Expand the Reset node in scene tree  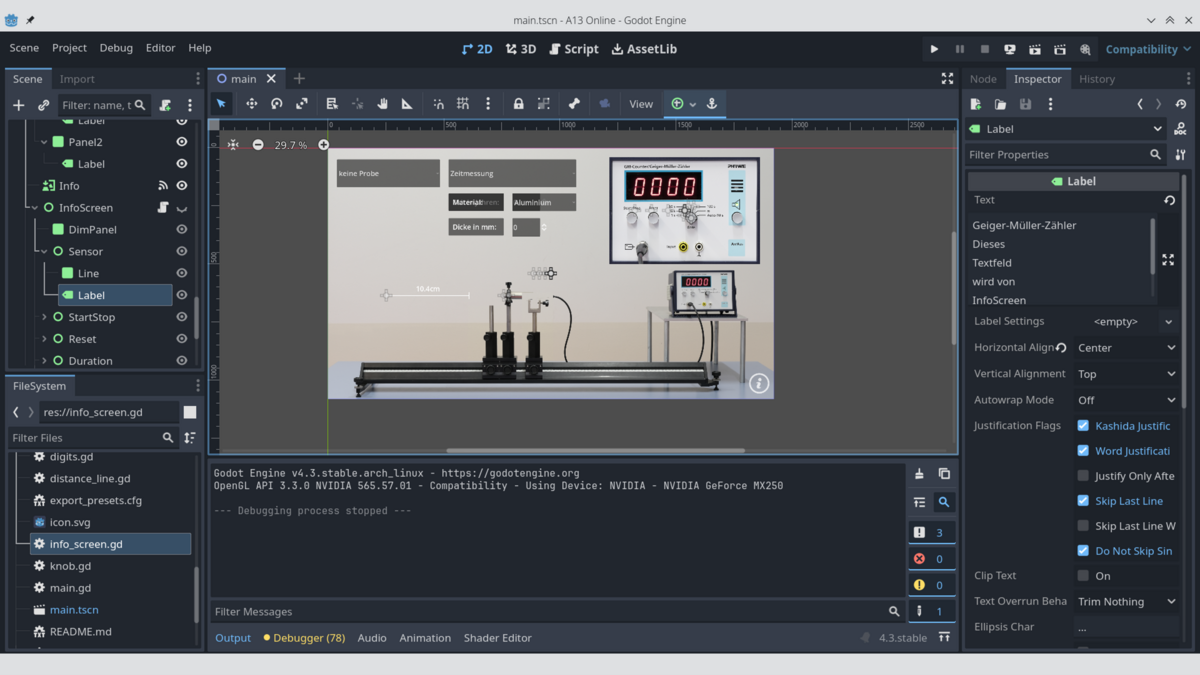click(44, 339)
